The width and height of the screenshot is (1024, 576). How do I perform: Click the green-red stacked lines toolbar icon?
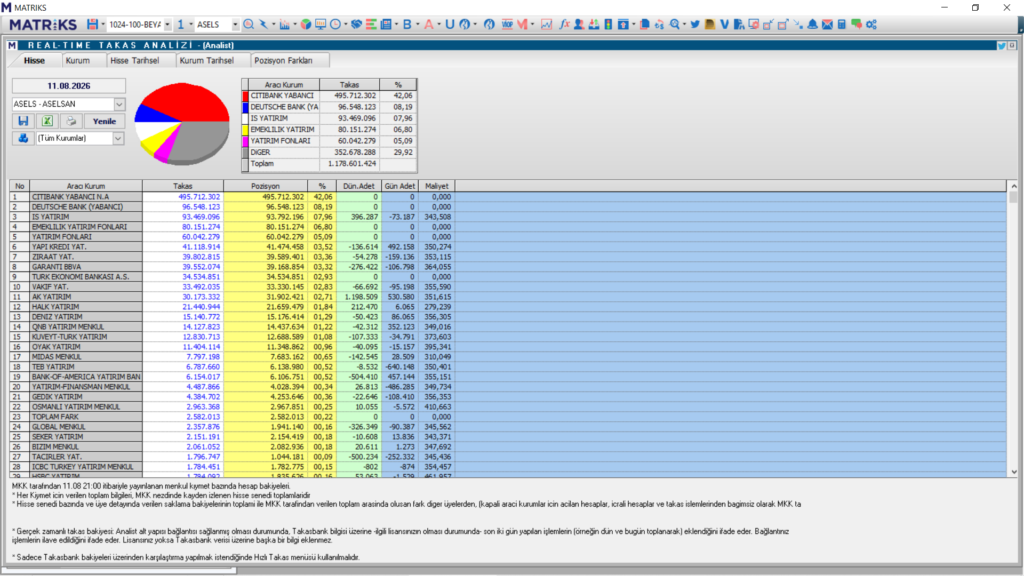pyautogui.click(x=371, y=24)
